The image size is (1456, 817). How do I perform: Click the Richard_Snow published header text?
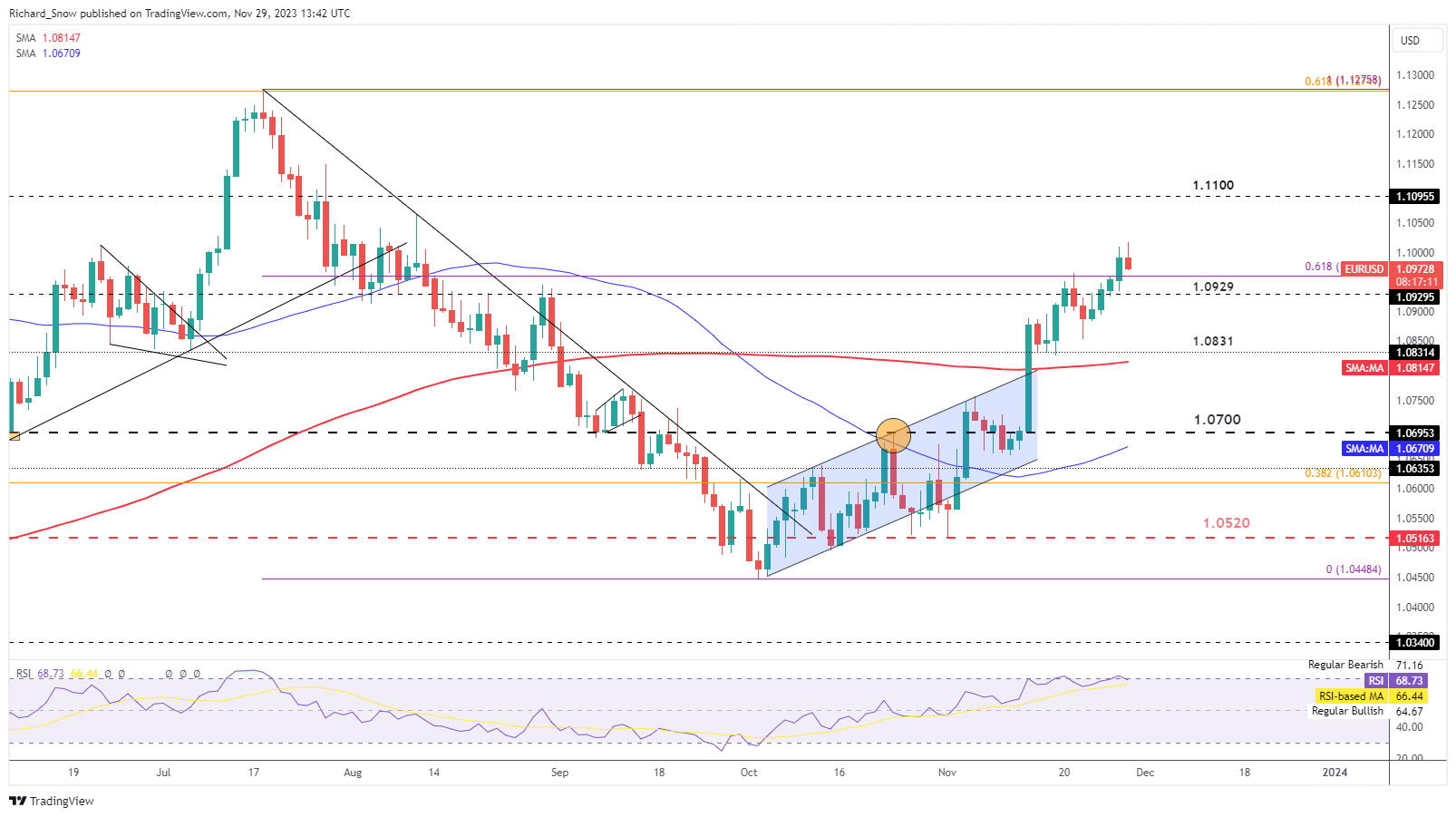pyautogui.click(x=180, y=14)
